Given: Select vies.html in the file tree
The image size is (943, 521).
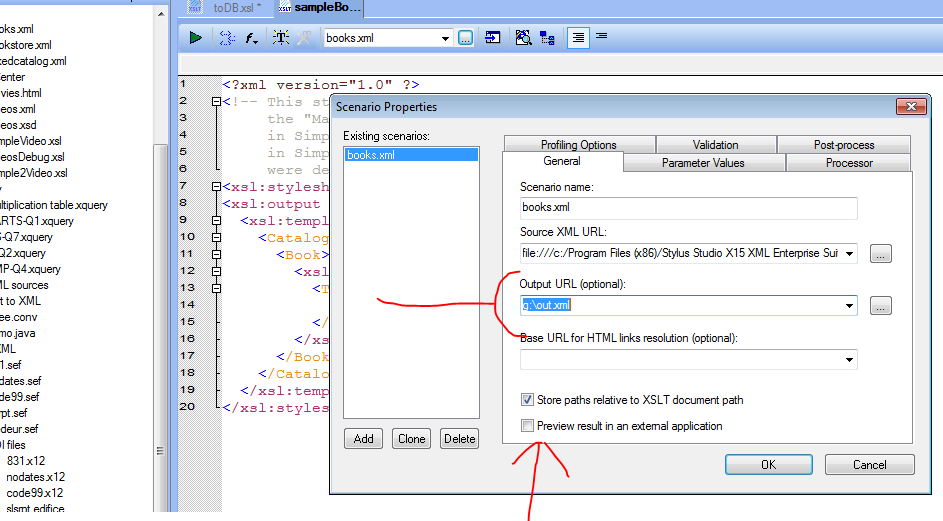Looking at the screenshot, I should (21, 93).
